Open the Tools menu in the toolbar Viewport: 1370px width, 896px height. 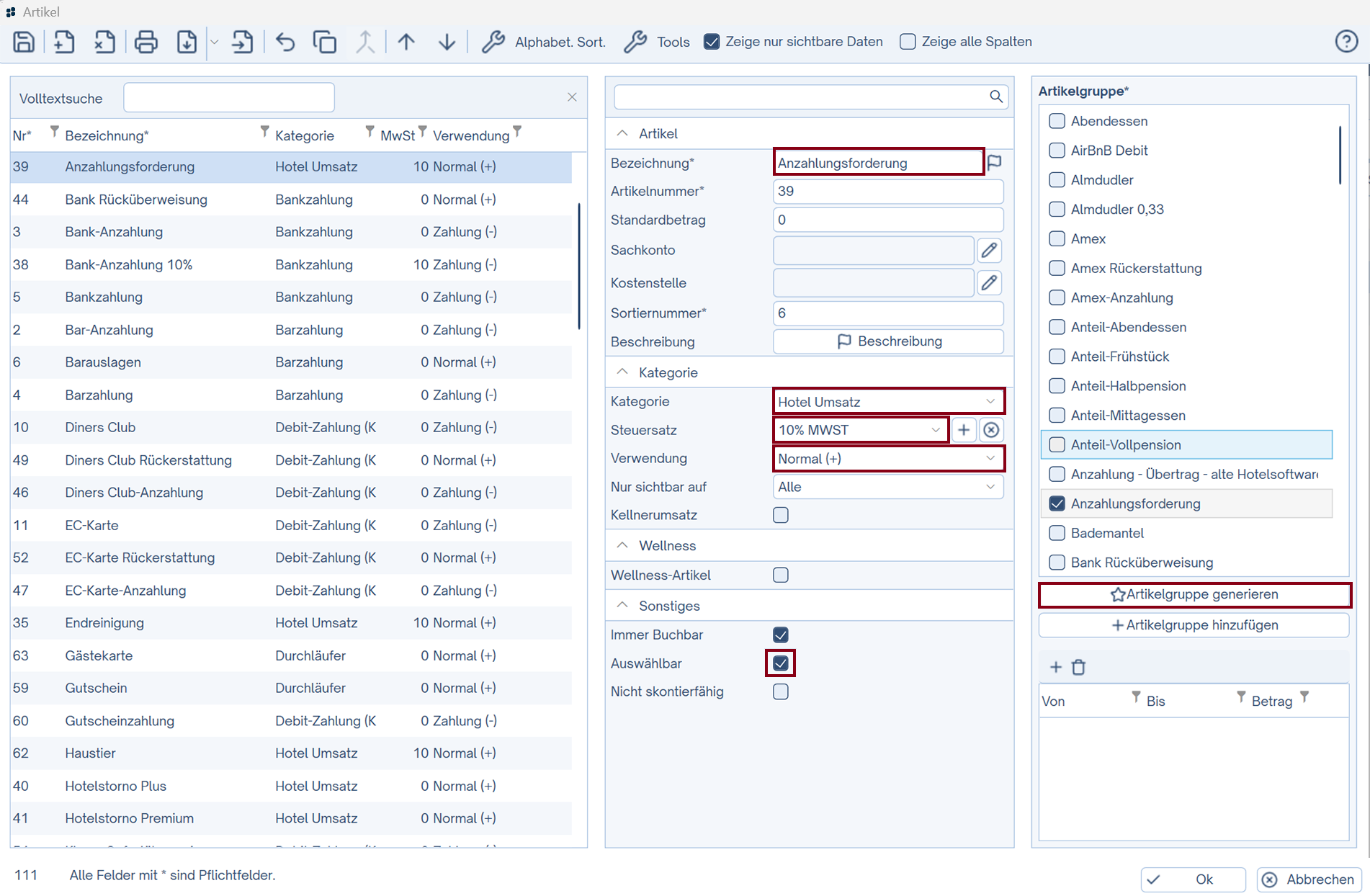657,42
